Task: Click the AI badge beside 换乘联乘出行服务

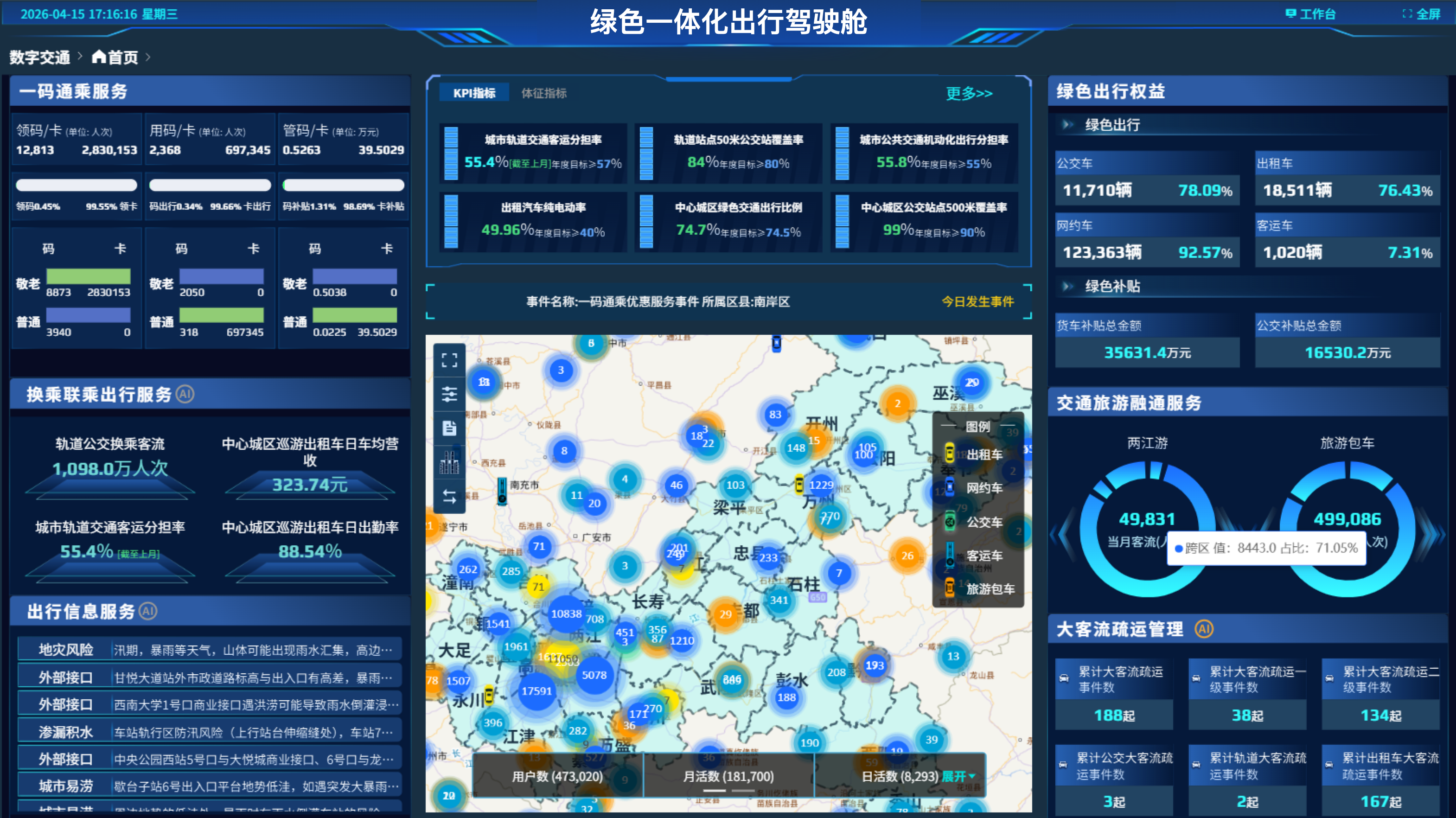Action: coord(185,394)
